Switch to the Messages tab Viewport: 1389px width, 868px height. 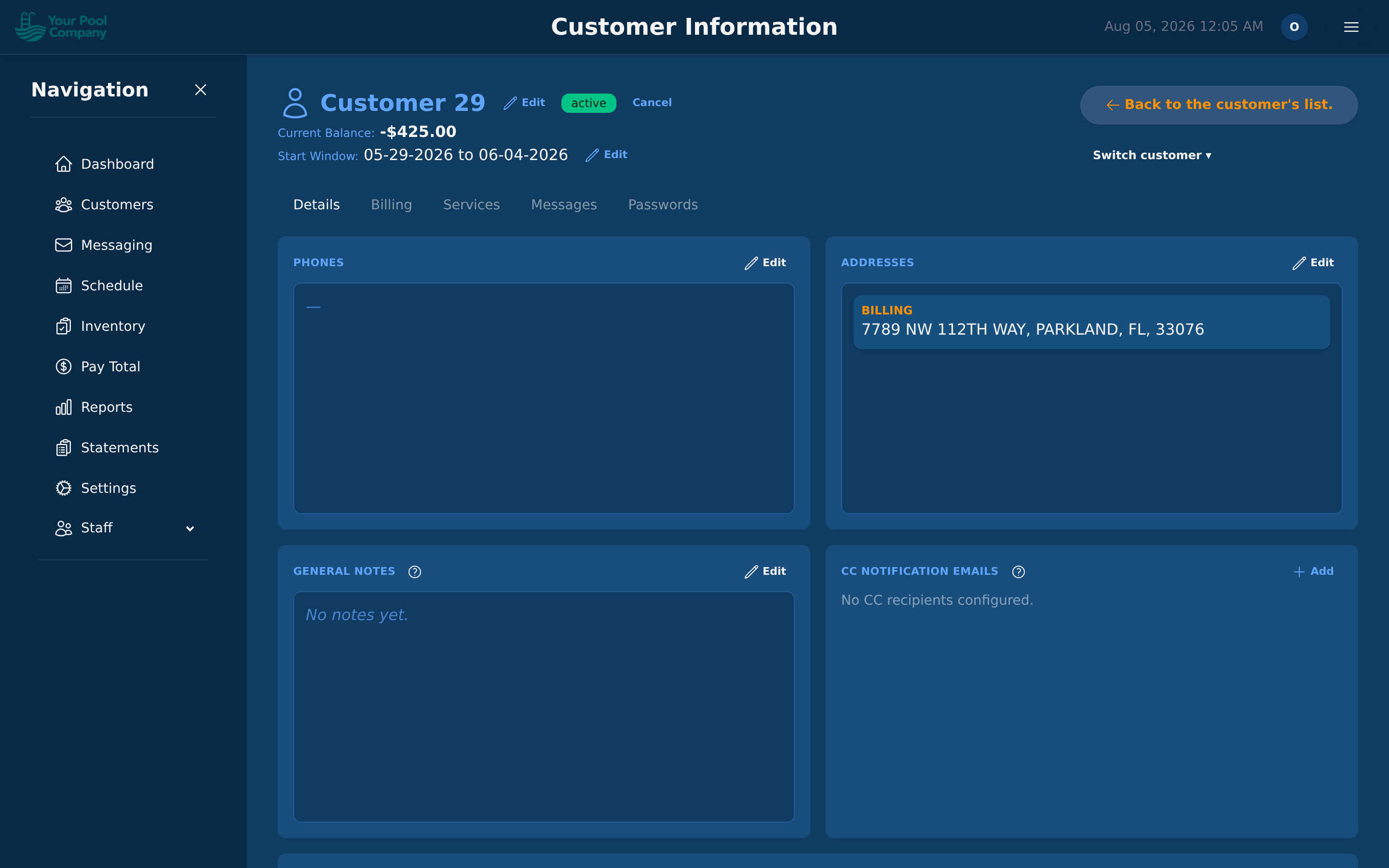tap(564, 205)
